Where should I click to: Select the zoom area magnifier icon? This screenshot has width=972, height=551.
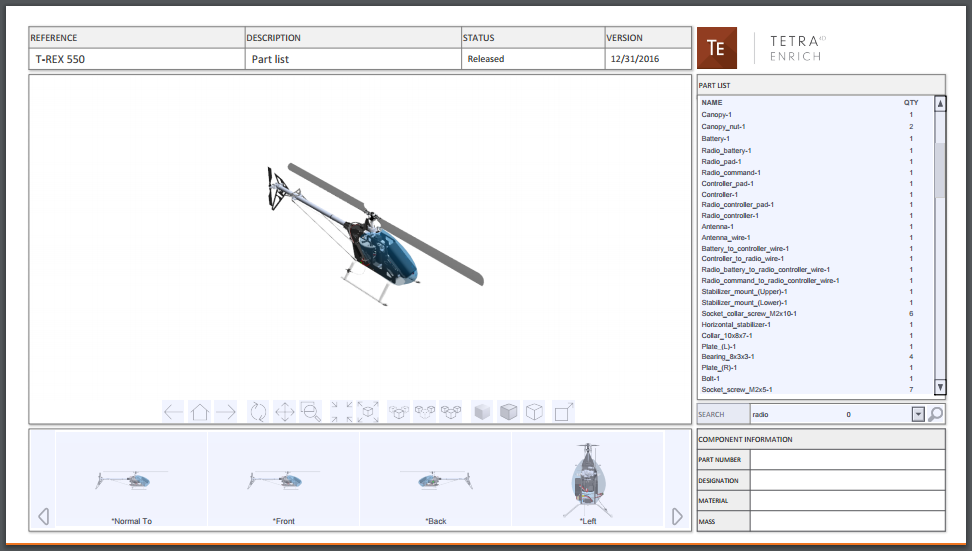pyautogui.click(x=311, y=412)
